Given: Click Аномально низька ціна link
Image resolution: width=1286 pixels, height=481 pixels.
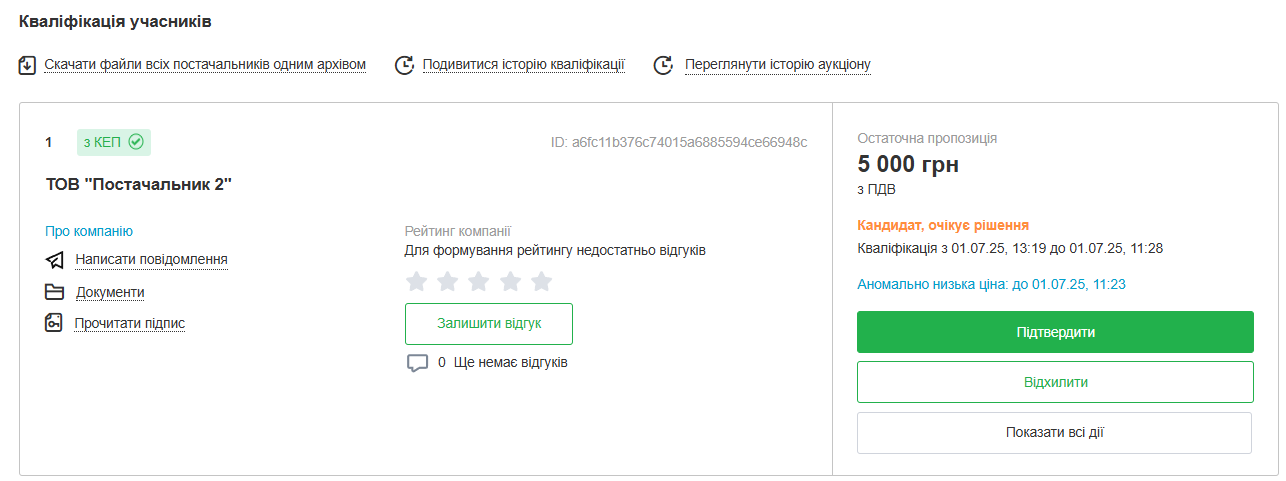Looking at the screenshot, I should coord(991,284).
